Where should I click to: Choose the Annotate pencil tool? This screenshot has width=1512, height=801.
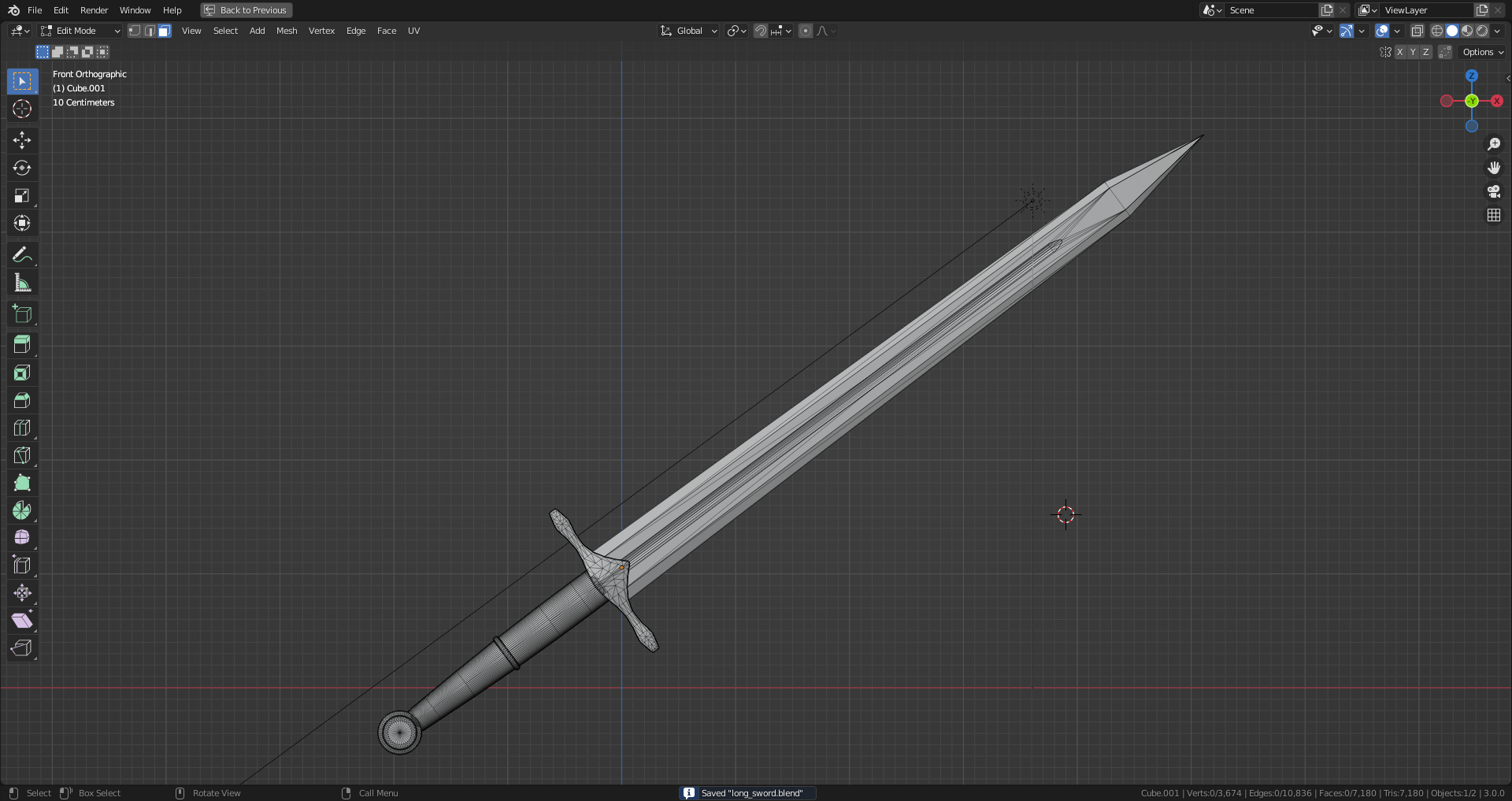22,254
